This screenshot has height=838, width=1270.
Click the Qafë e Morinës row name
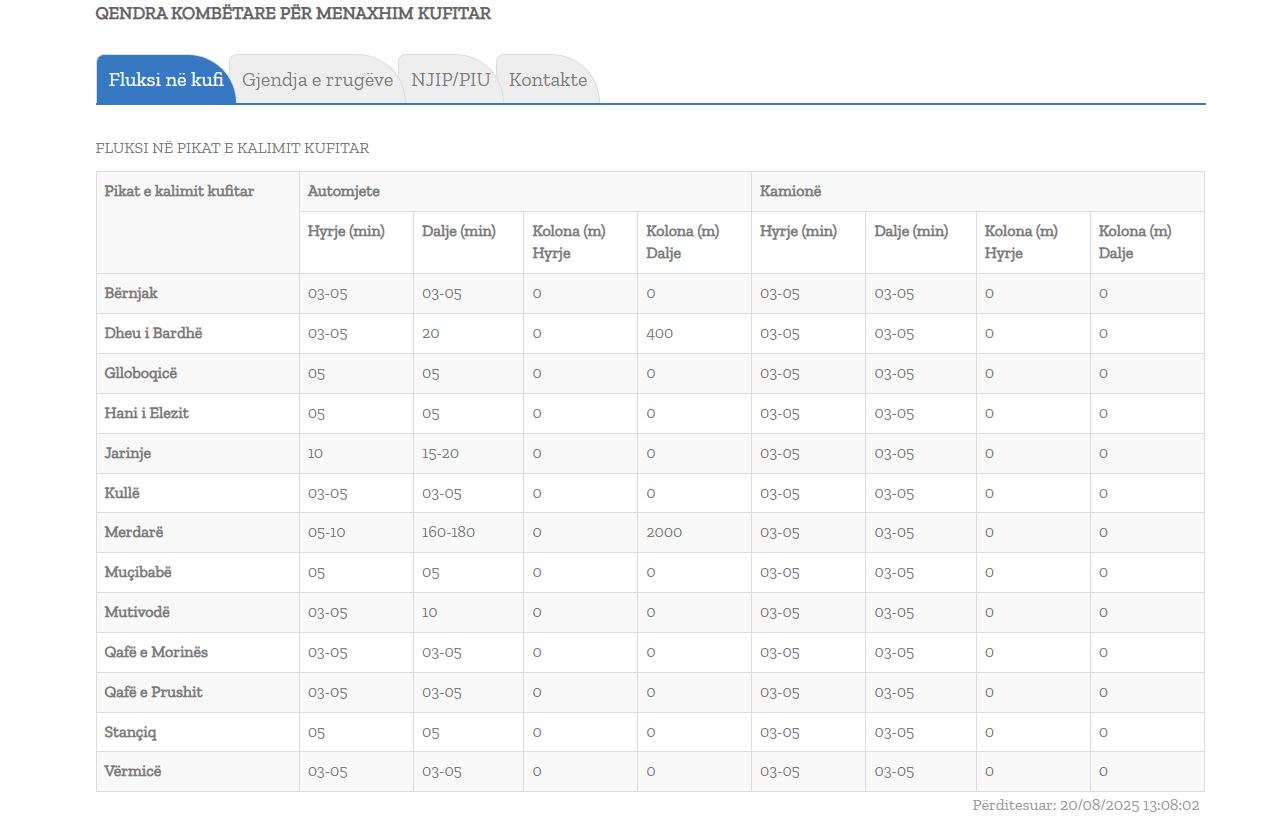click(x=156, y=652)
